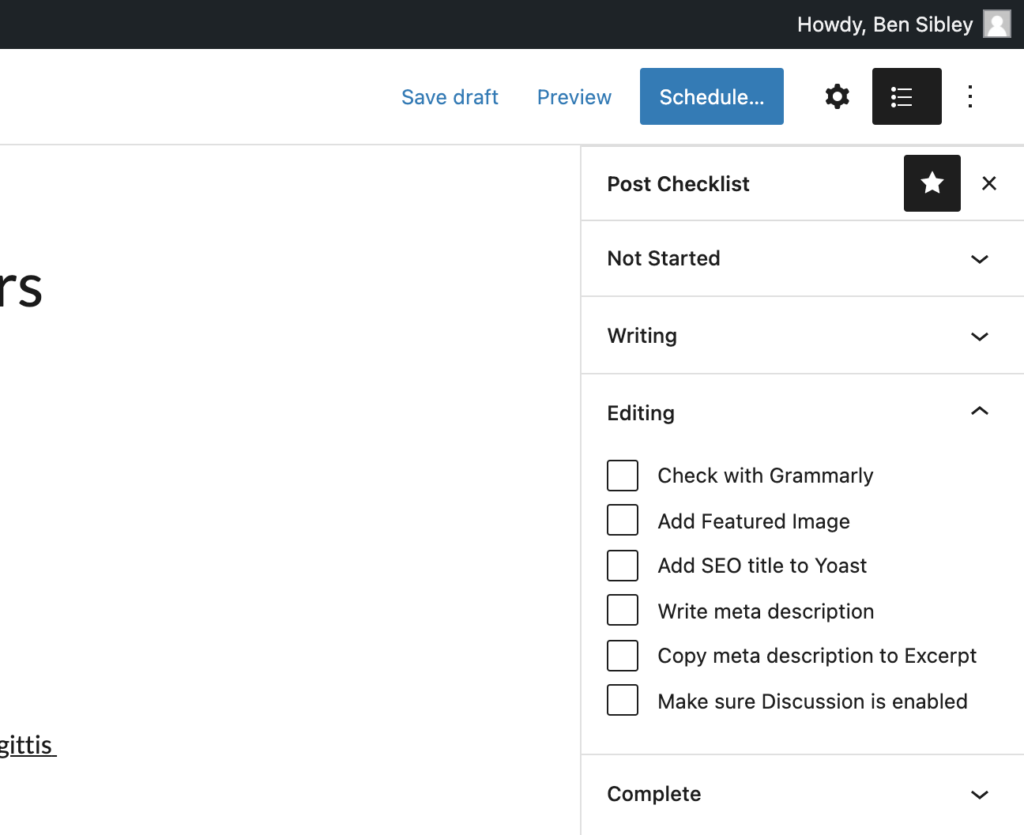
Task: Check Copy meta description to Excerpt
Action: point(622,655)
